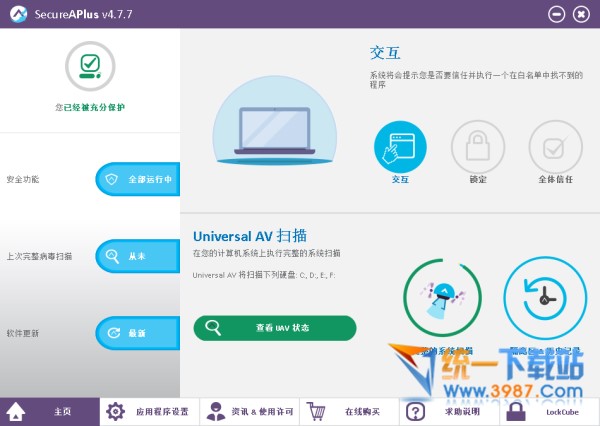Minimize the SecureAPlus window
This screenshot has height=426, width=600.
coord(558,14)
